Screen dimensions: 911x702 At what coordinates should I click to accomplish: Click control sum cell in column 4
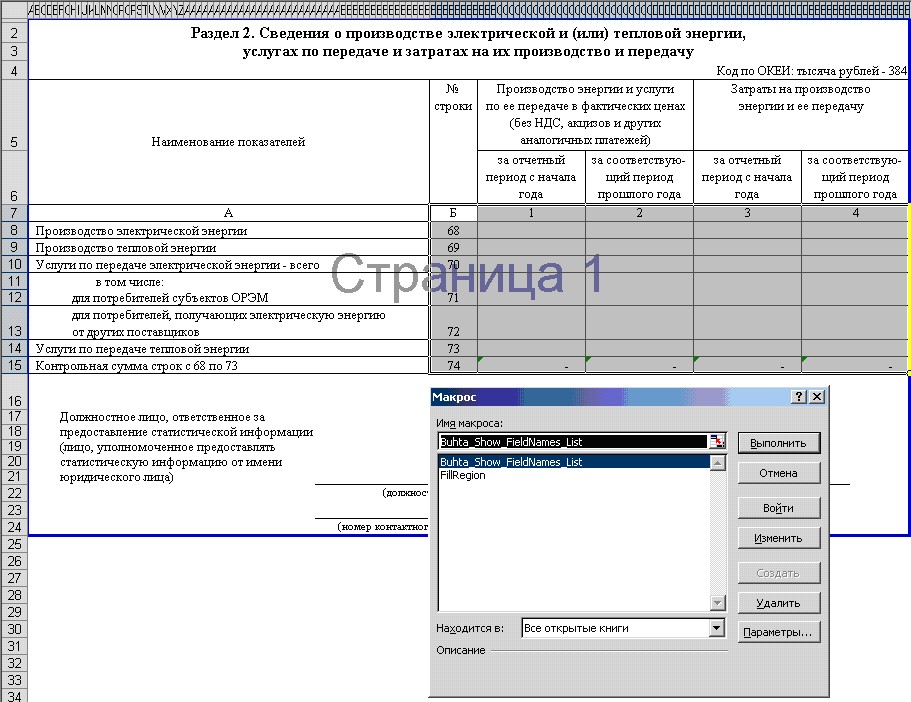pyautogui.click(x=855, y=365)
